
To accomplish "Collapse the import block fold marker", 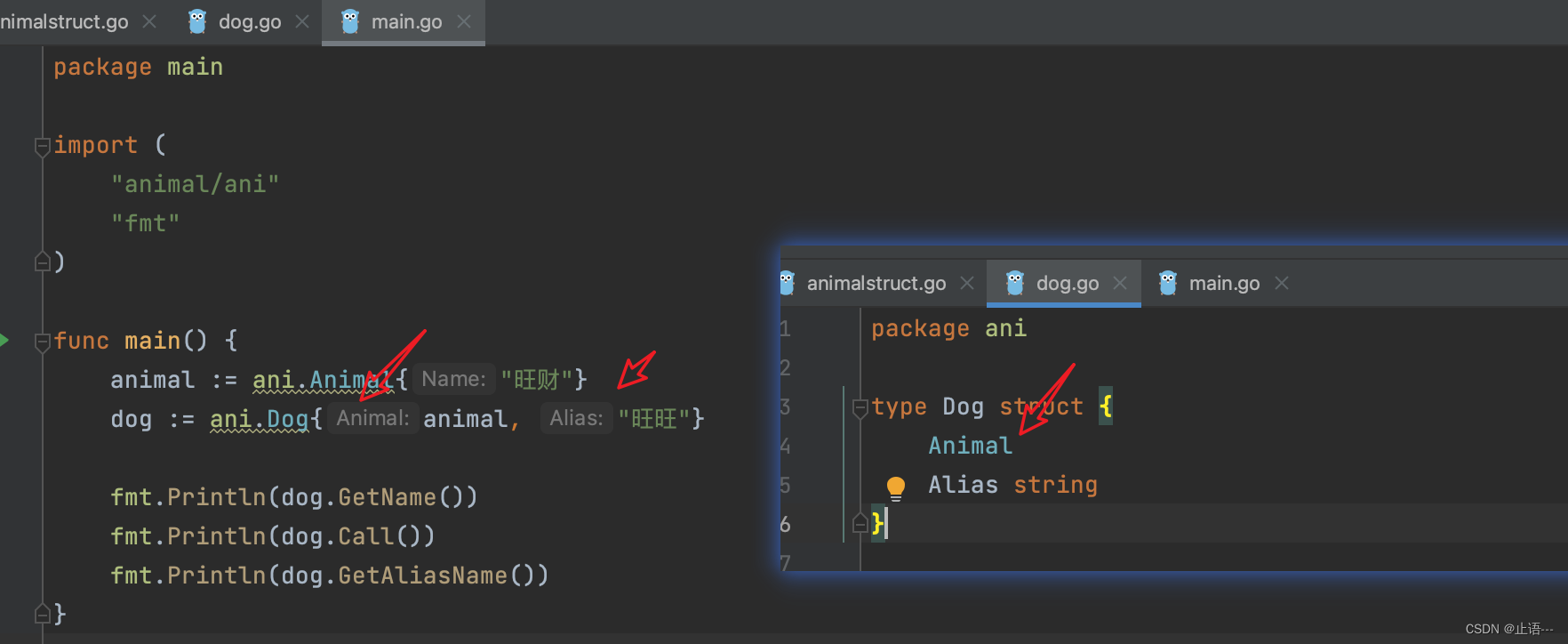I will 42,146.
